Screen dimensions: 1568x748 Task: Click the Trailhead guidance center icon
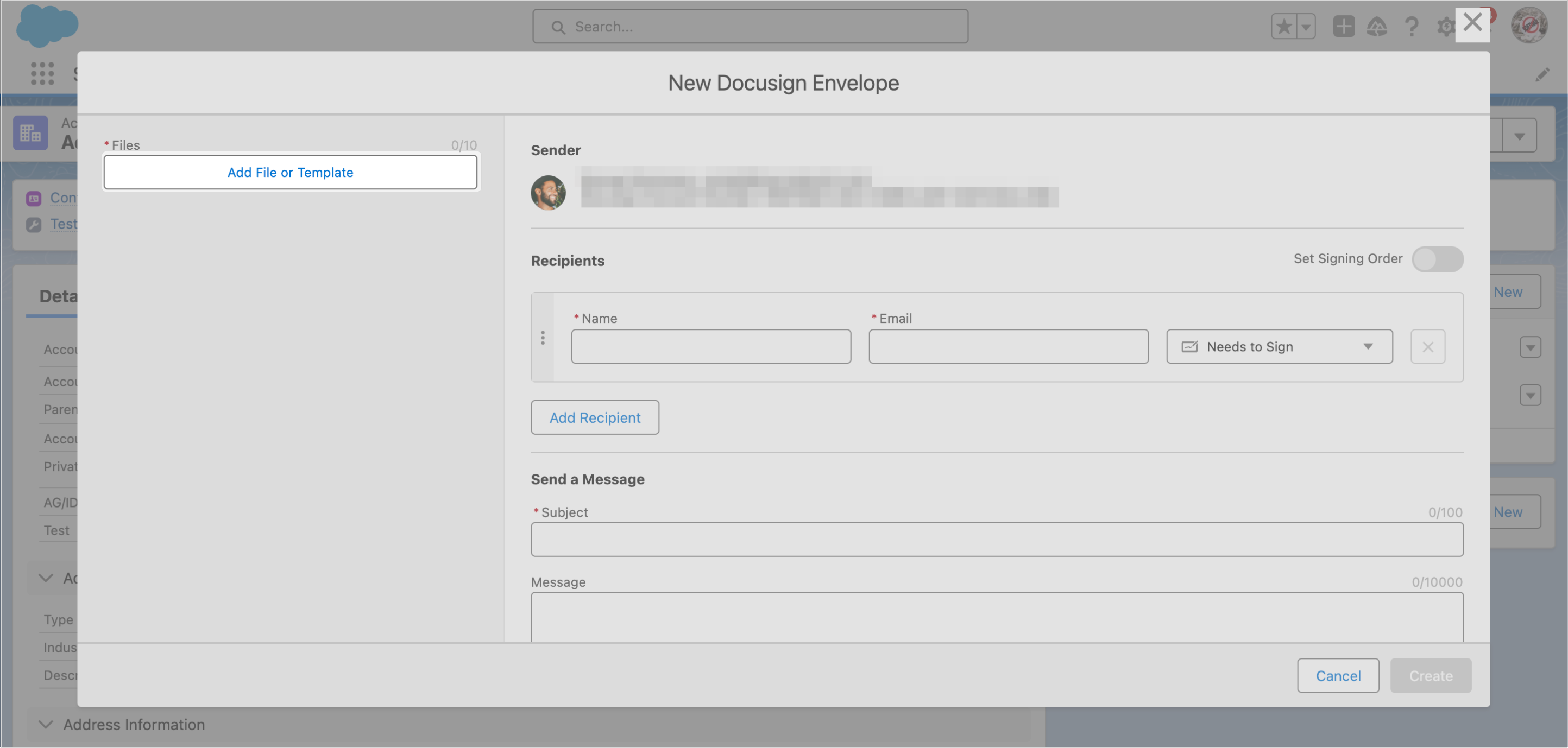coord(1377,26)
